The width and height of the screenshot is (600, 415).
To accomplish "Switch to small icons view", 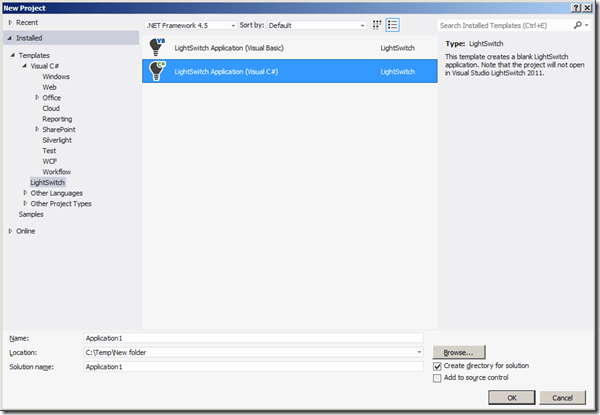I will click(377, 25).
